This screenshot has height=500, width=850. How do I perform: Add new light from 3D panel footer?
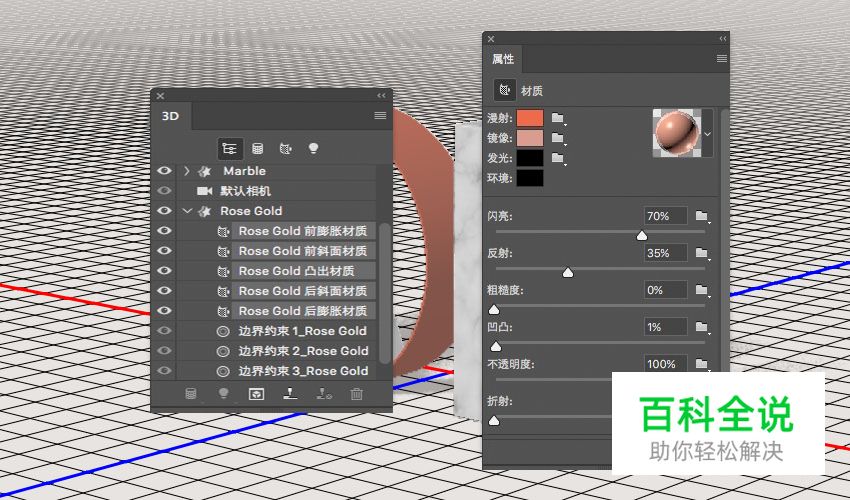223,394
